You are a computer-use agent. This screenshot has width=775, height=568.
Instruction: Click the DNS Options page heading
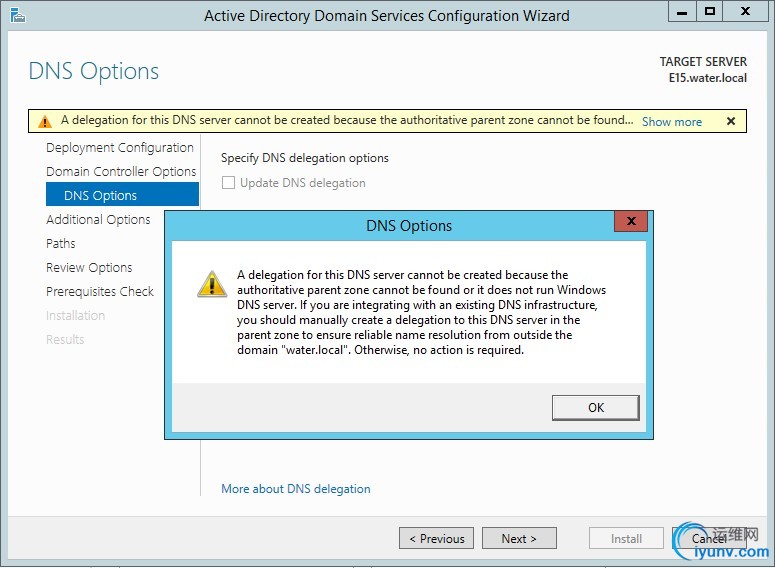tap(94, 71)
